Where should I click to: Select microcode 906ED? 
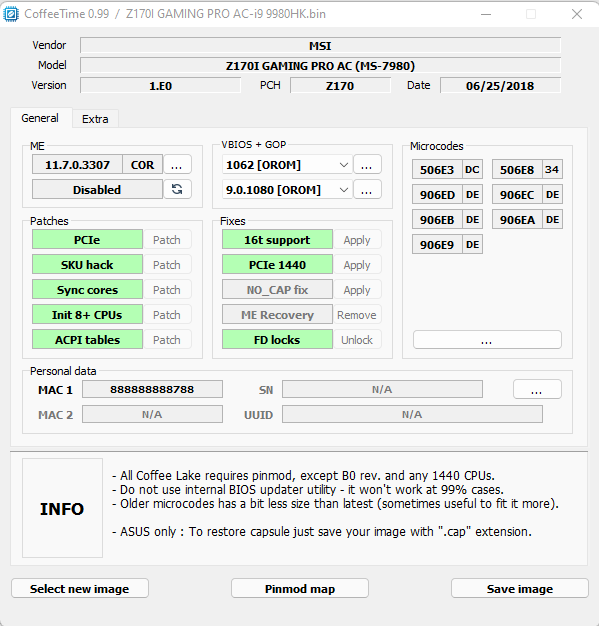pyautogui.click(x=447, y=194)
